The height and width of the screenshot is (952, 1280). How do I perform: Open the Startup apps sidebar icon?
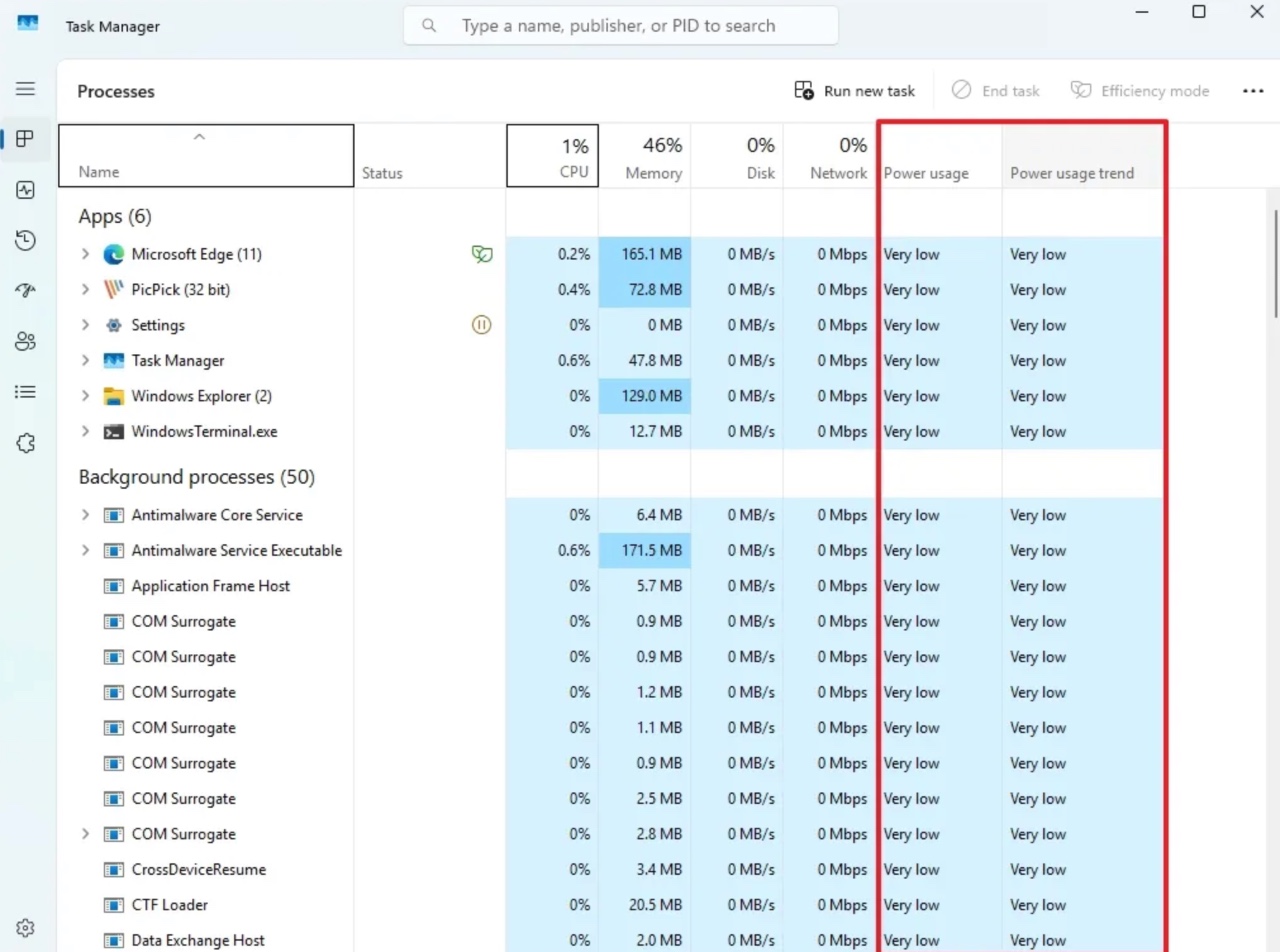(26, 291)
